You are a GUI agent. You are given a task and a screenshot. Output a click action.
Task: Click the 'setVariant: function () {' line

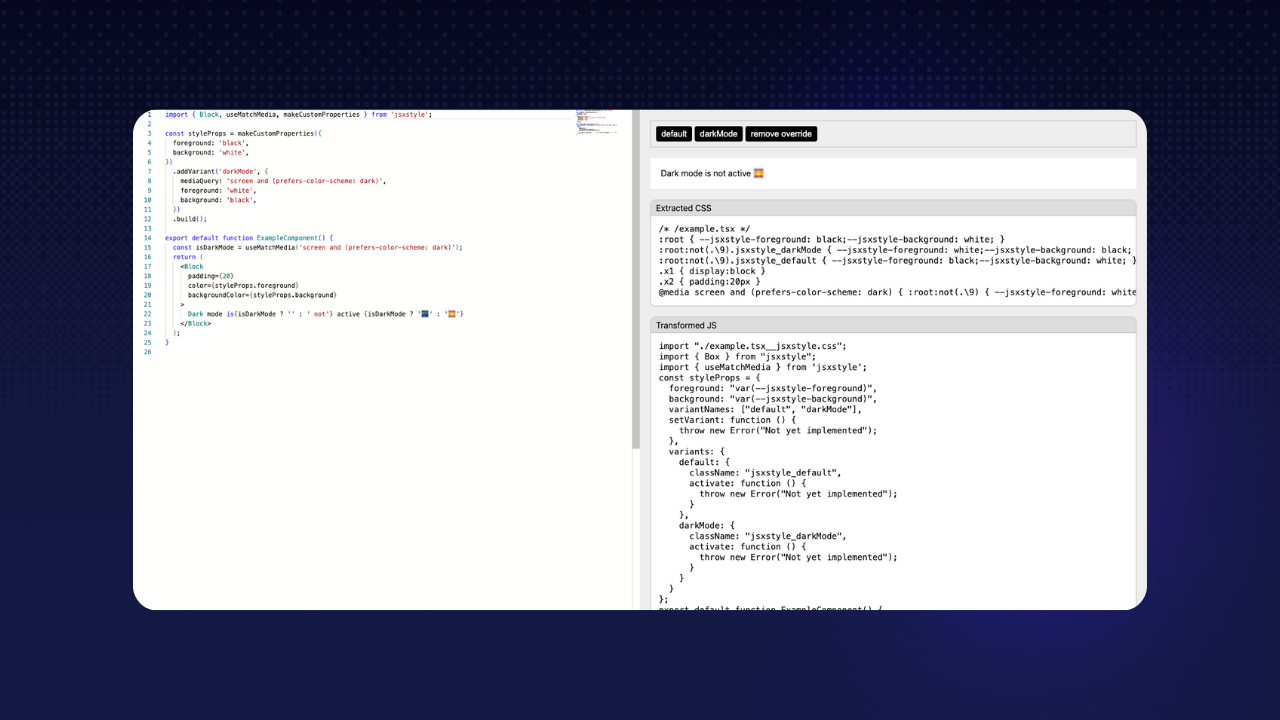point(733,420)
